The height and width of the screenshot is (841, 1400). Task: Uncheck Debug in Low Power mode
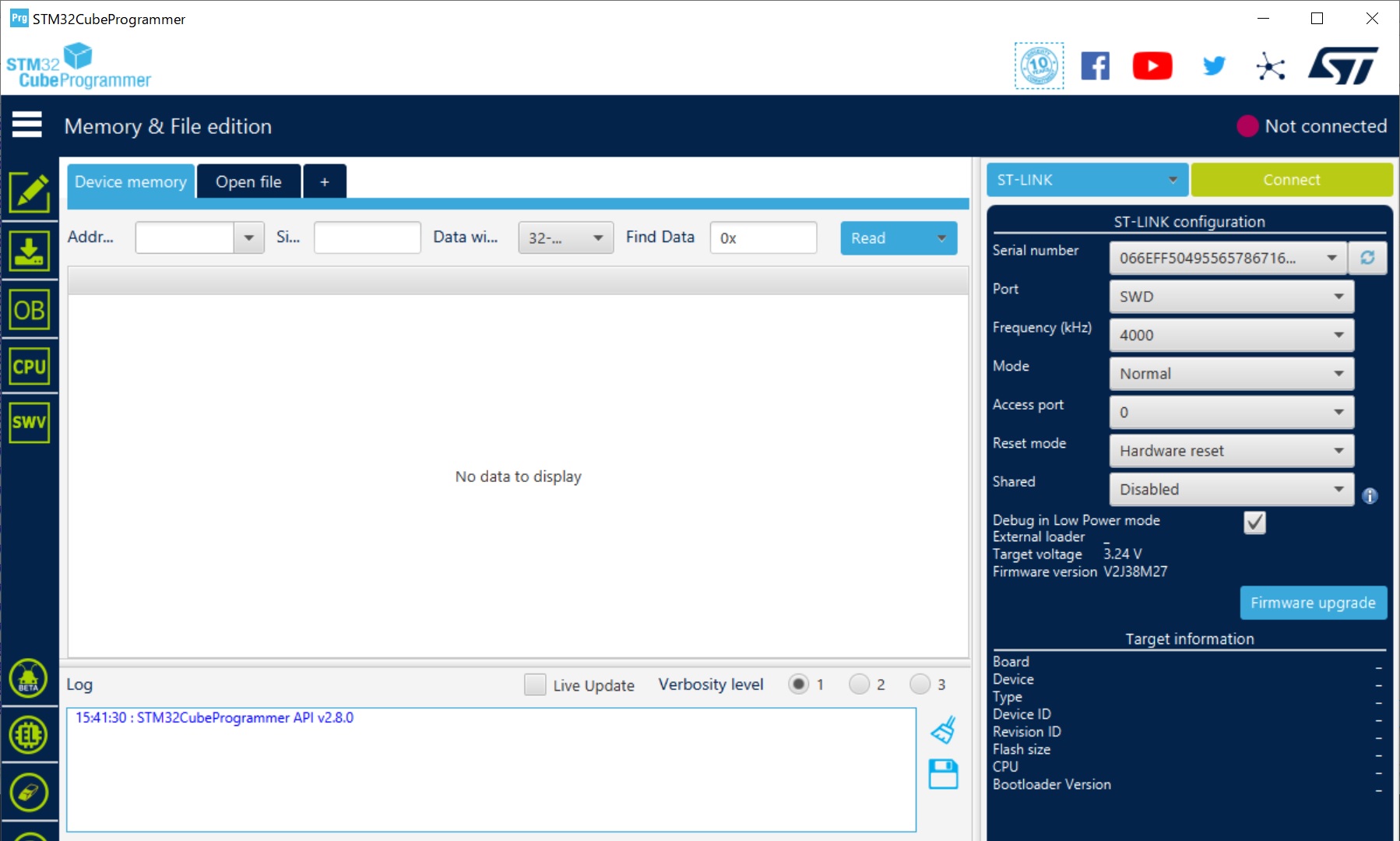click(1254, 522)
